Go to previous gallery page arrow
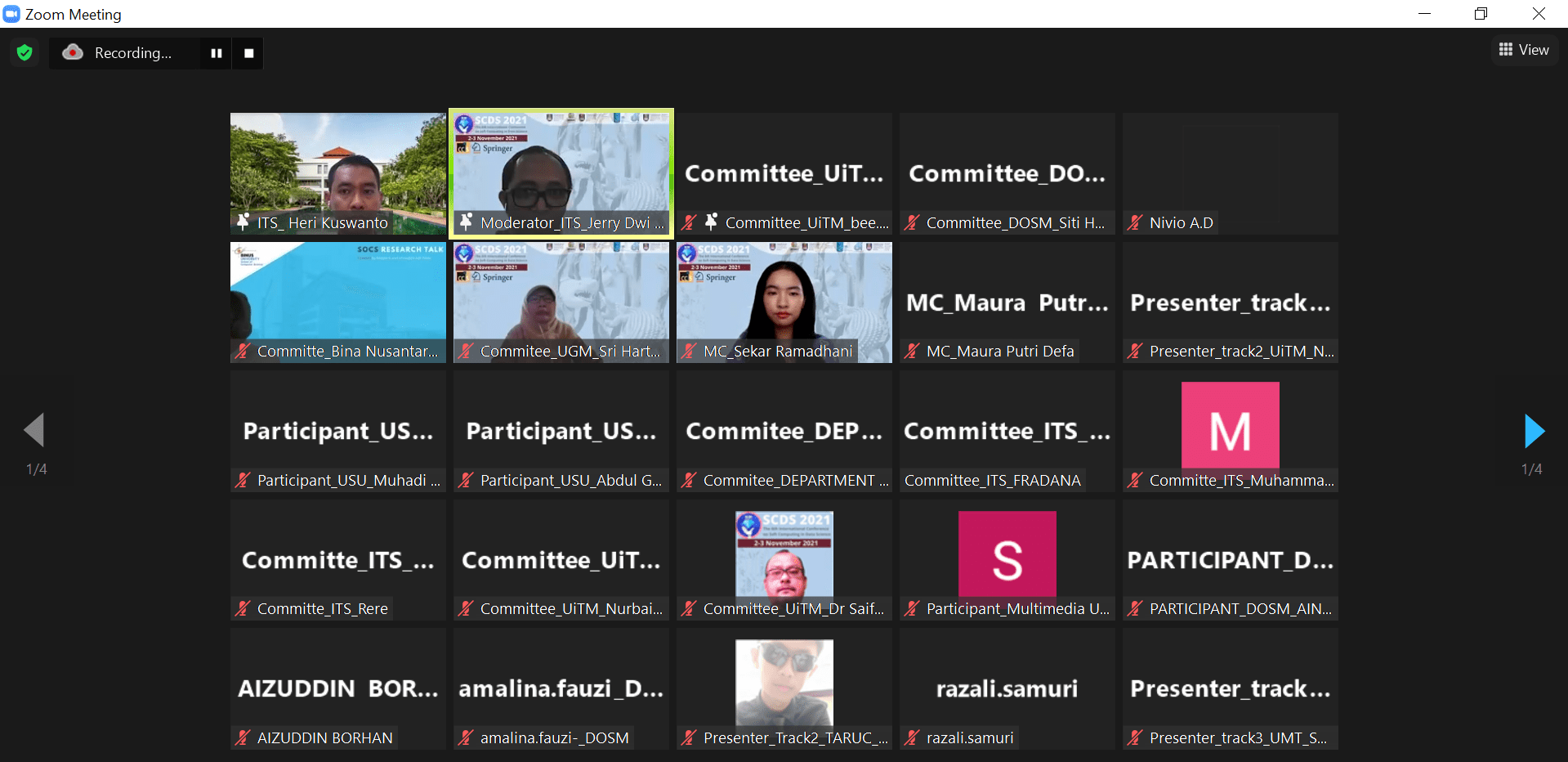 (34, 430)
